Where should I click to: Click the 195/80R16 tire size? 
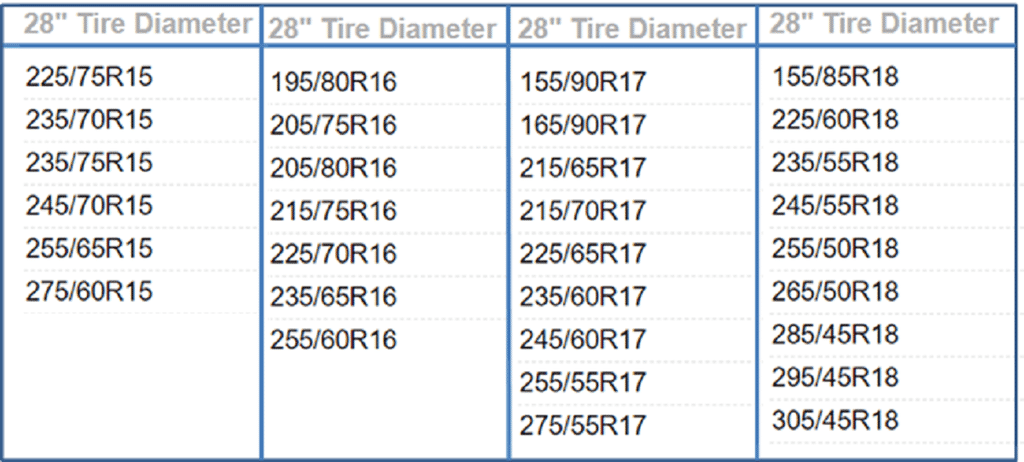click(x=334, y=83)
